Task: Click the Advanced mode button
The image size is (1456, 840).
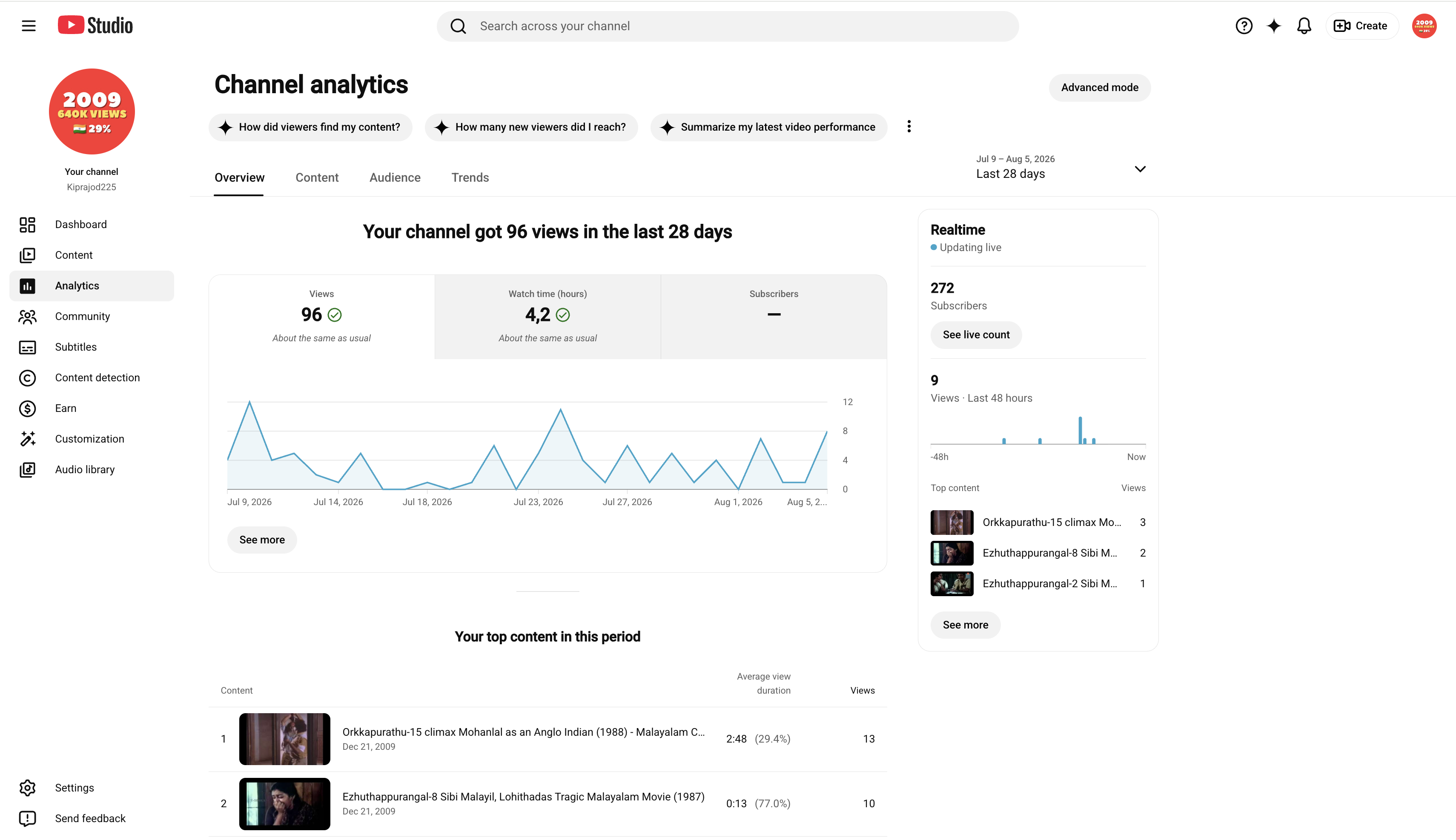Action: point(1099,88)
